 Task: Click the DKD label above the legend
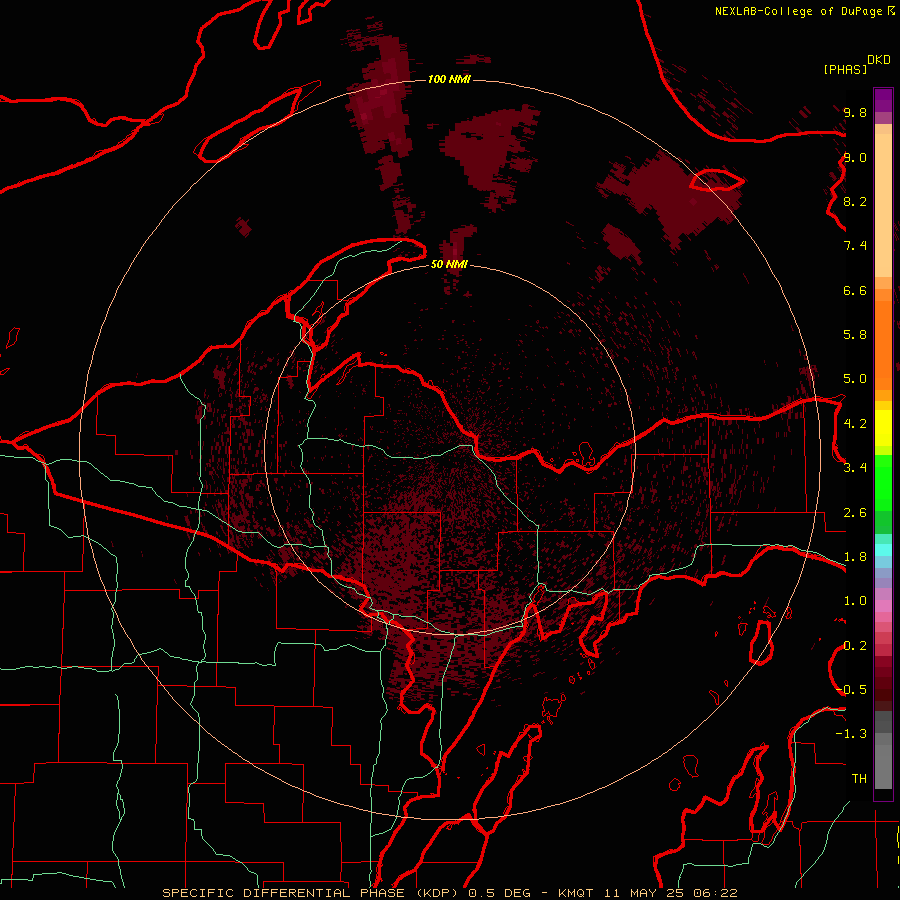879,60
